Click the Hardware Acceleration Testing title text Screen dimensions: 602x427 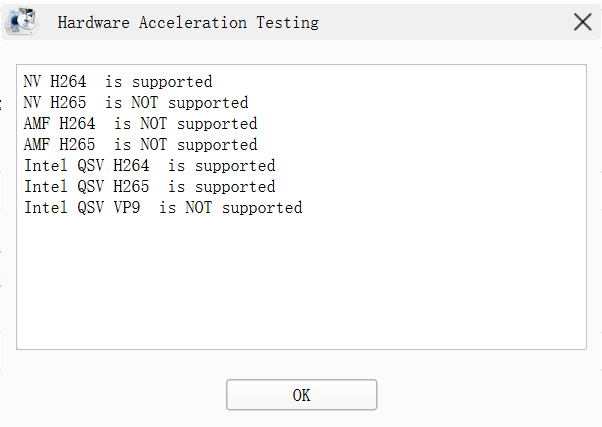point(188,22)
